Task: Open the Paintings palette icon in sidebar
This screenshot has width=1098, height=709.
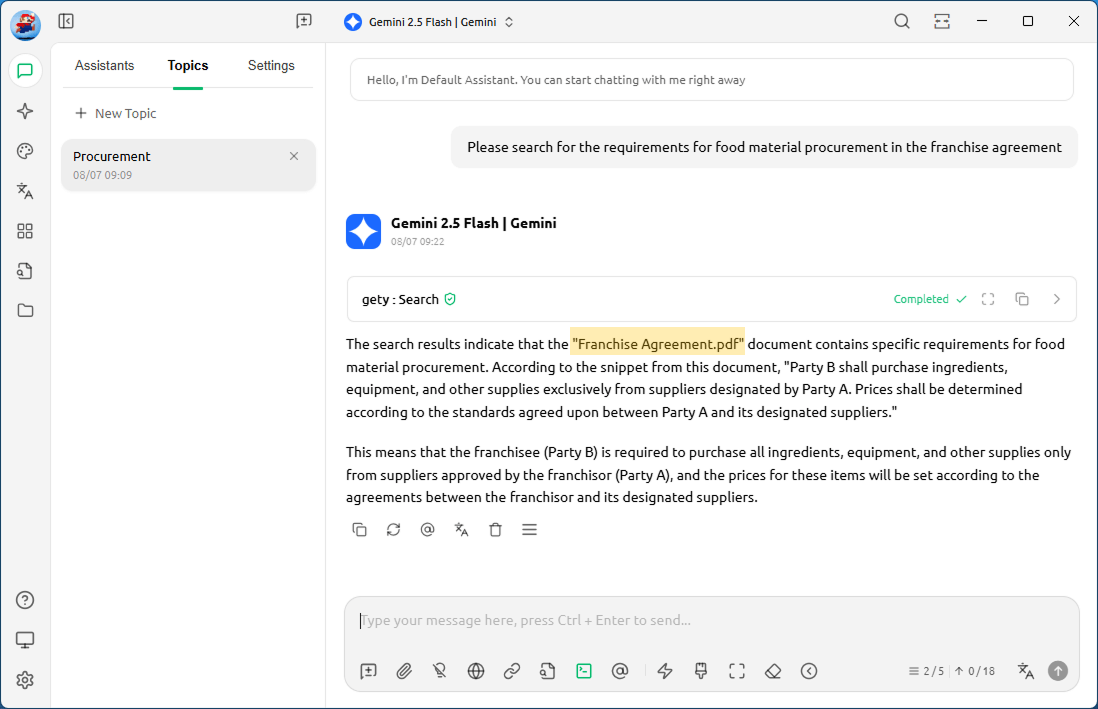Action: (x=25, y=151)
